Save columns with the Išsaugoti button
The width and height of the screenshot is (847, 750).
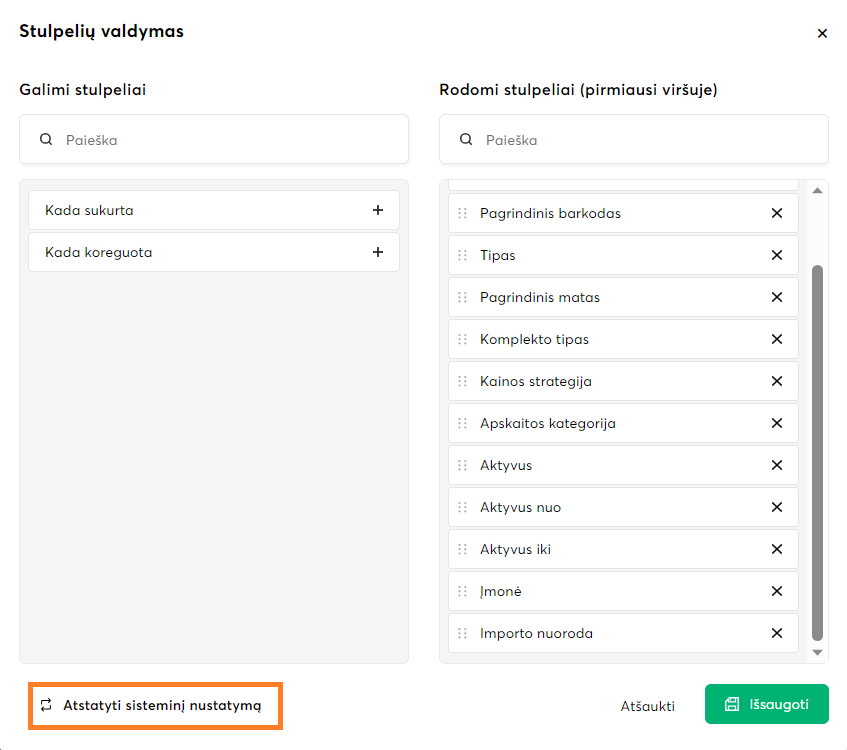pyautogui.click(x=766, y=704)
